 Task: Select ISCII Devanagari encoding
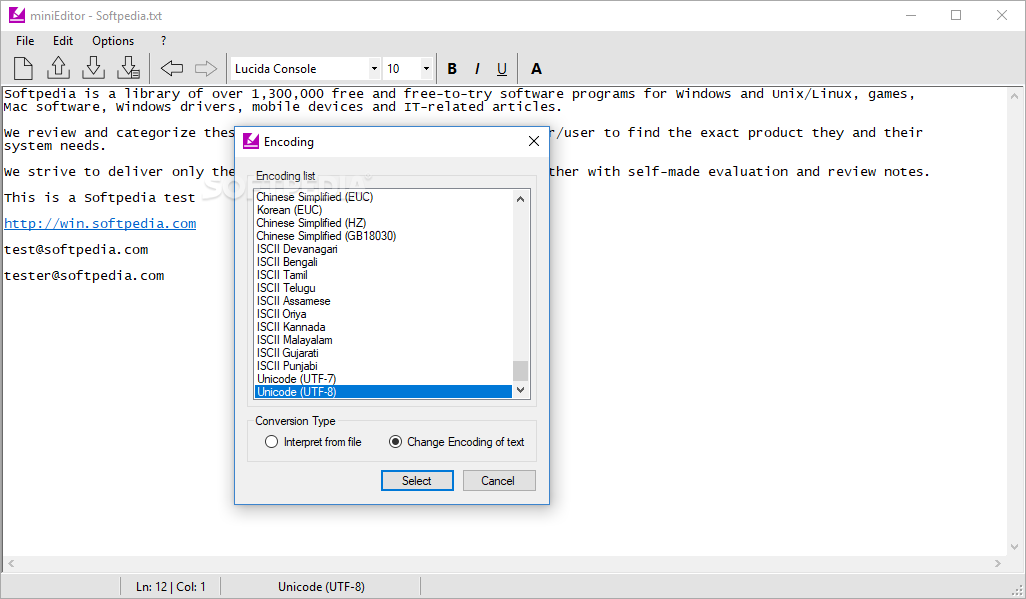point(383,249)
